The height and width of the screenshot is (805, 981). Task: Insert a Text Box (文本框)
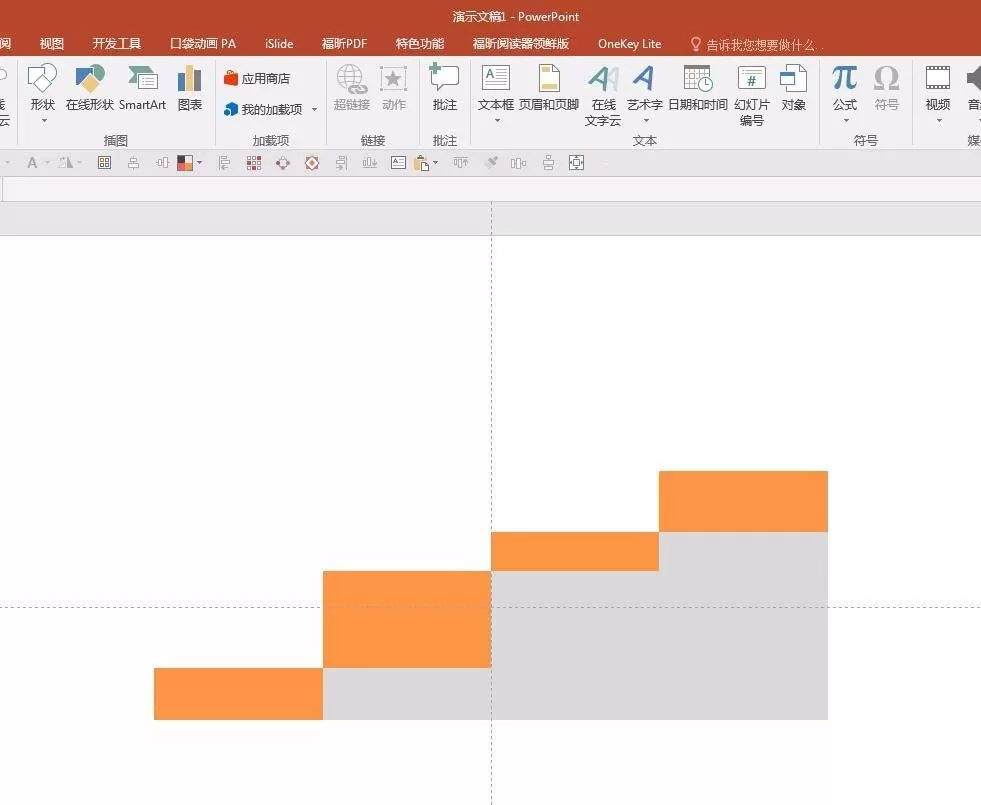[496, 88]
